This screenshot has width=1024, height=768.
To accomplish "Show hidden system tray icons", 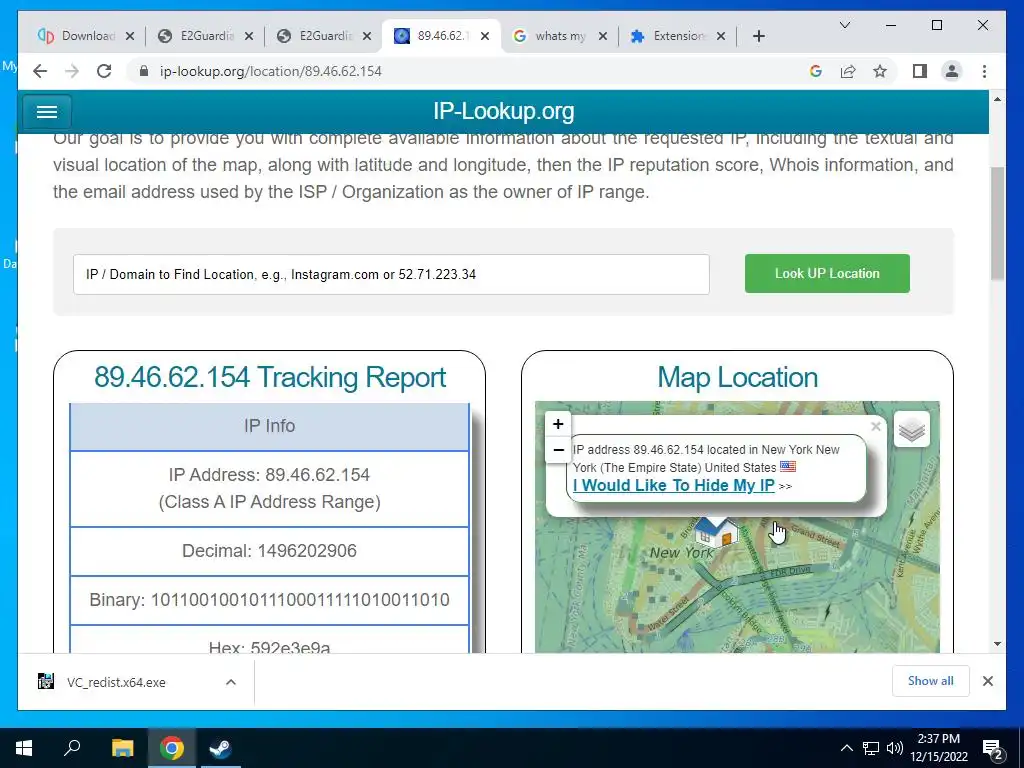I will (x=846, y=748).
